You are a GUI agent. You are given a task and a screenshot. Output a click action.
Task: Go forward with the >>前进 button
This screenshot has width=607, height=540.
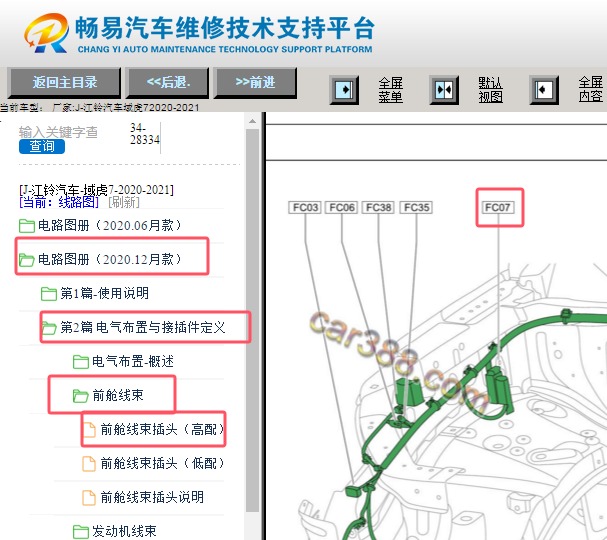click(x=255, y=82)
